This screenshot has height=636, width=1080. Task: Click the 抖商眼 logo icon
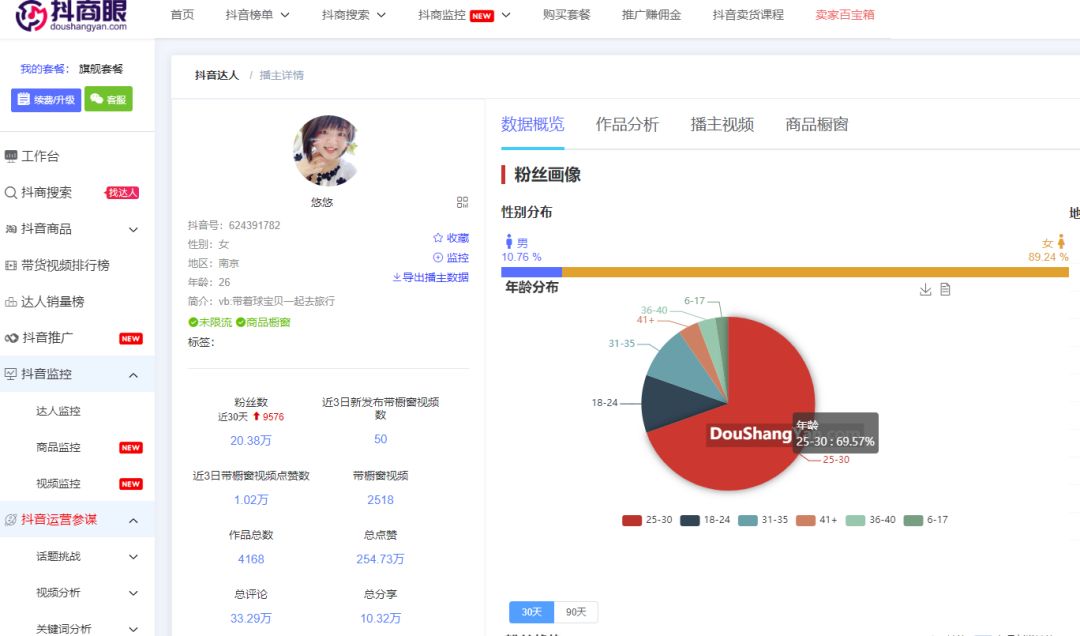click(31, 16)
